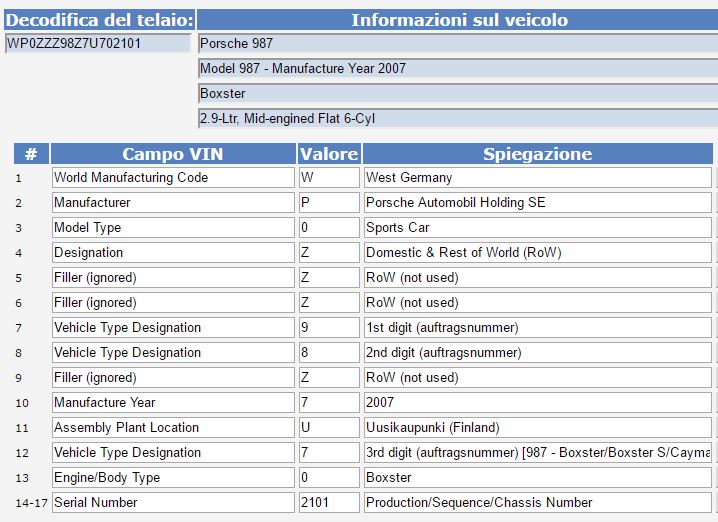
Task: Click 'Vehicle Type Designation' in row 8
Action: (x=173, y=353)
